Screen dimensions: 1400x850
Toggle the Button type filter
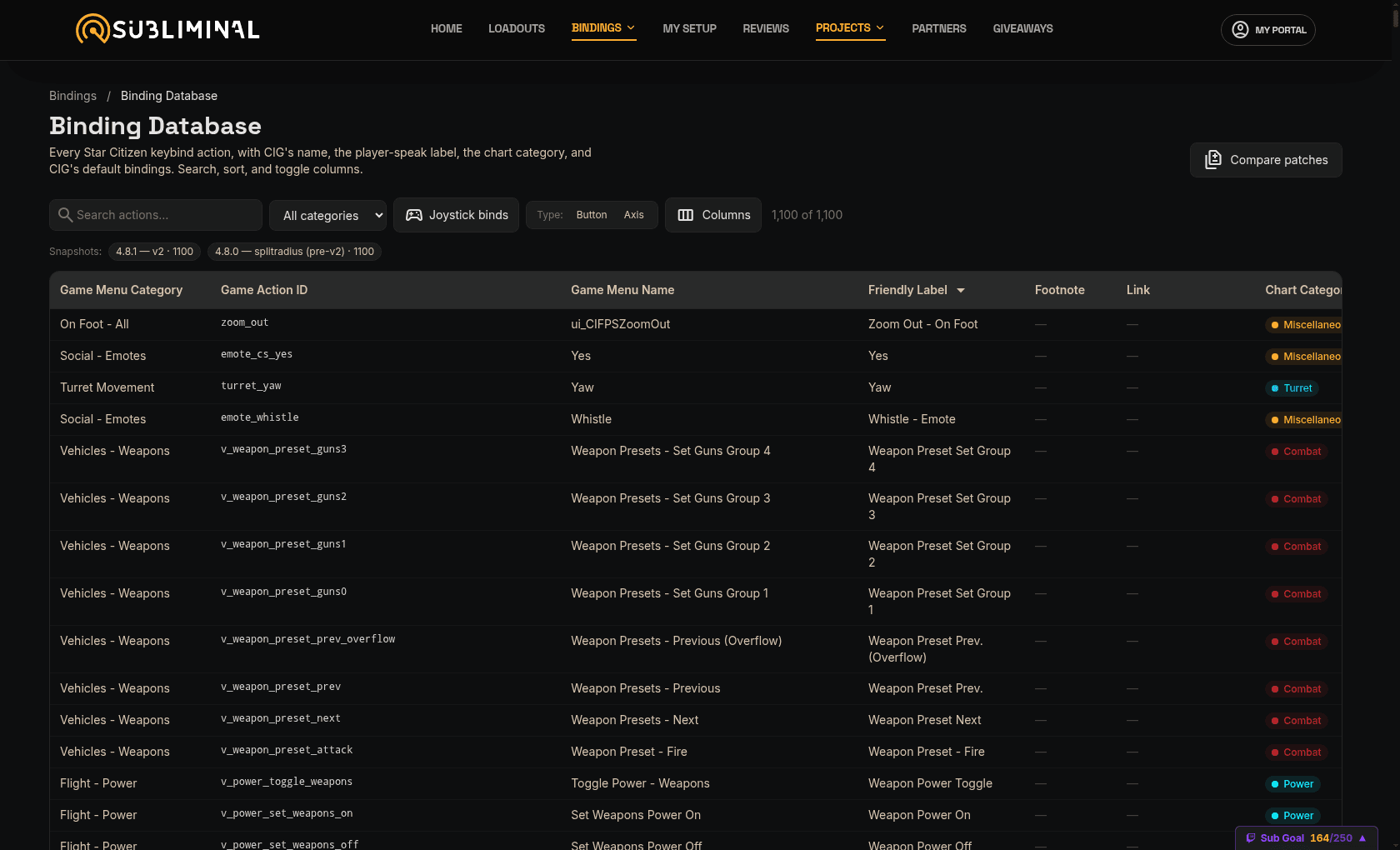[592, 215]
